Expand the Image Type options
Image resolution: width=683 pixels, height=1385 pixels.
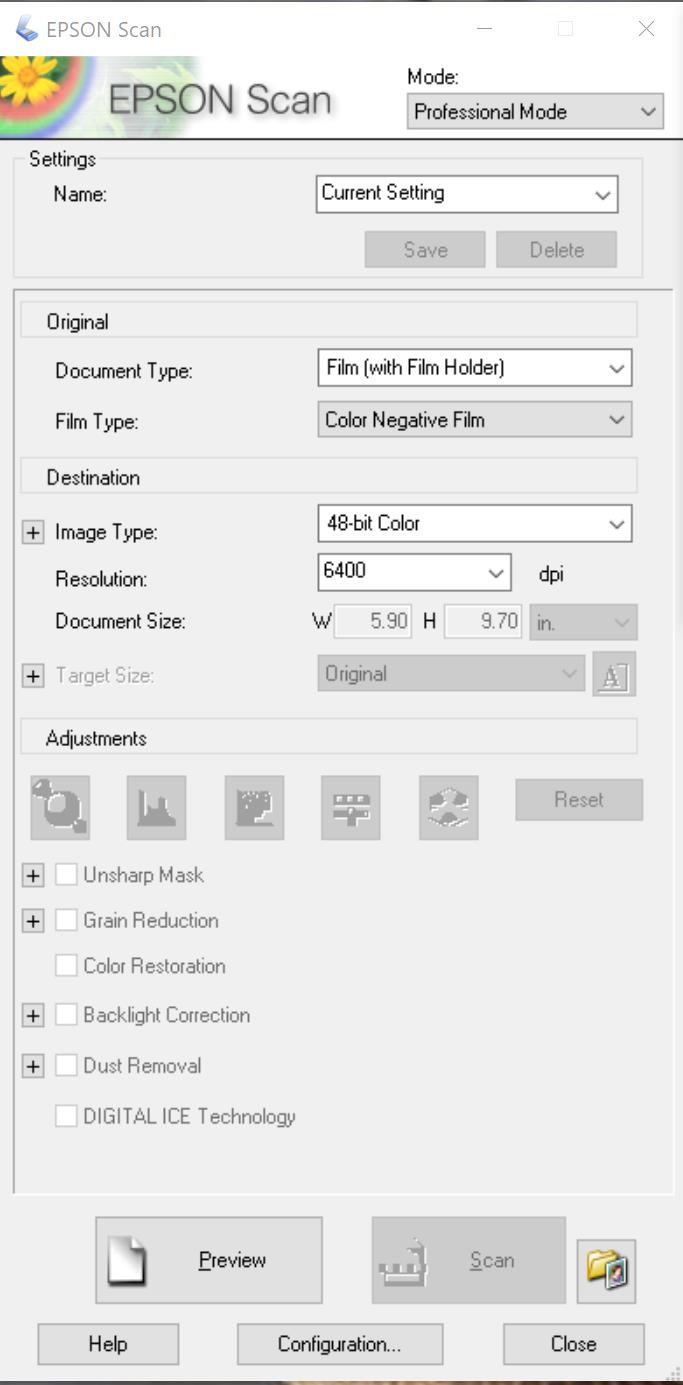click(x=33, y=533)
